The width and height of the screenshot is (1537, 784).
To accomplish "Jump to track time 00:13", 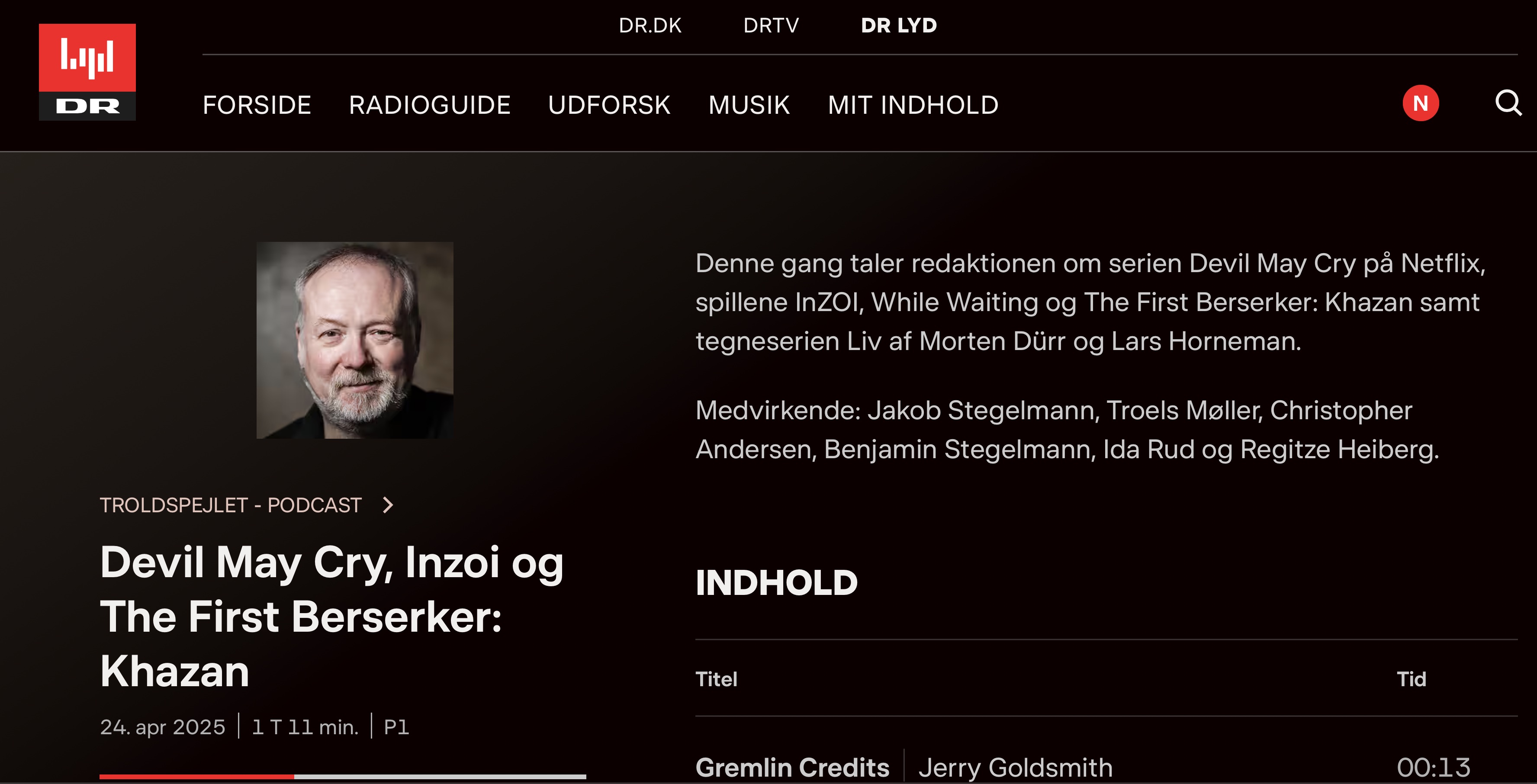I will pyautogui.click(x=1433, y=767).
